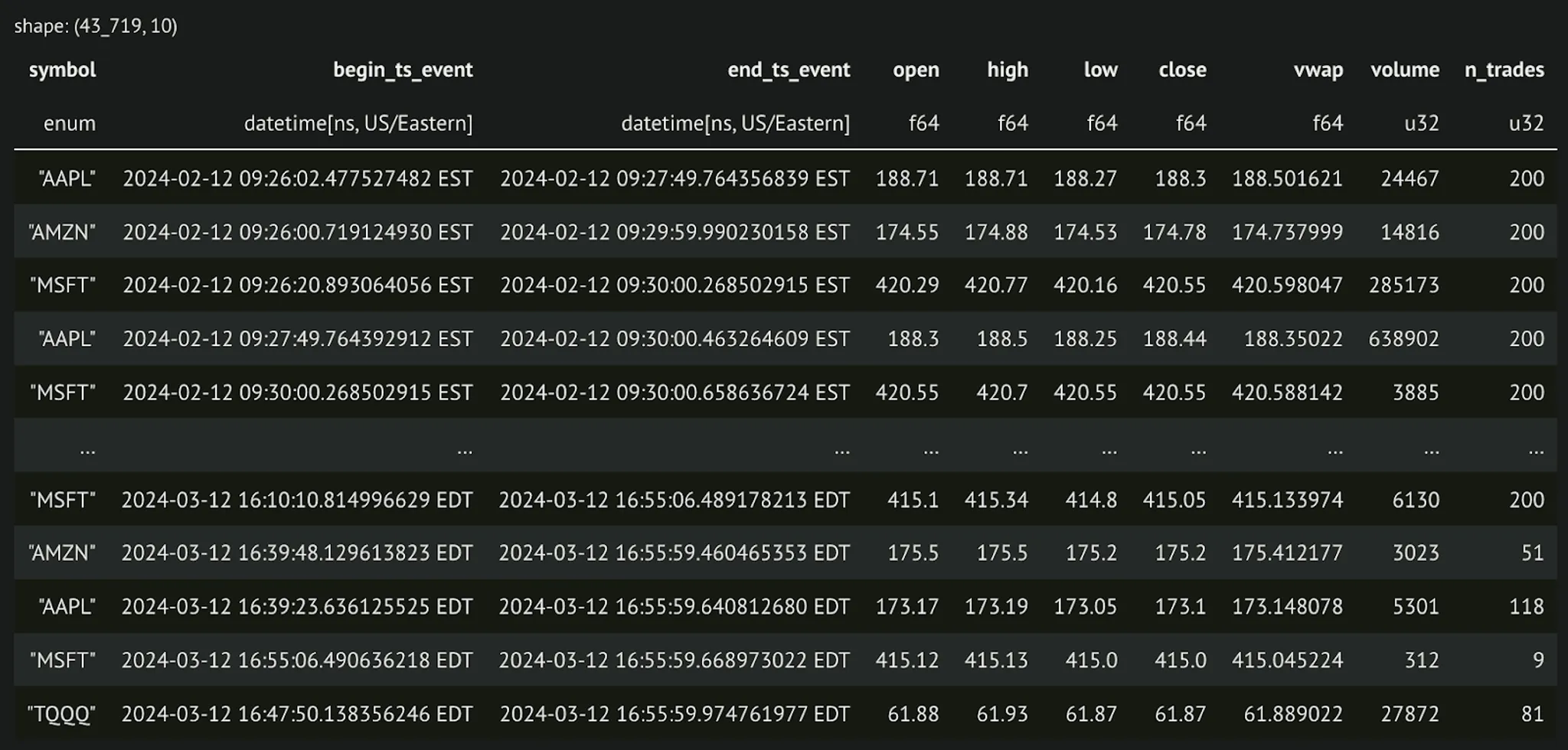Click end timestamp 16:55:59.974761977 EDT
The height and width of the screenshot is (750, 1568).
pyautogui.click(x=675, y=714)
